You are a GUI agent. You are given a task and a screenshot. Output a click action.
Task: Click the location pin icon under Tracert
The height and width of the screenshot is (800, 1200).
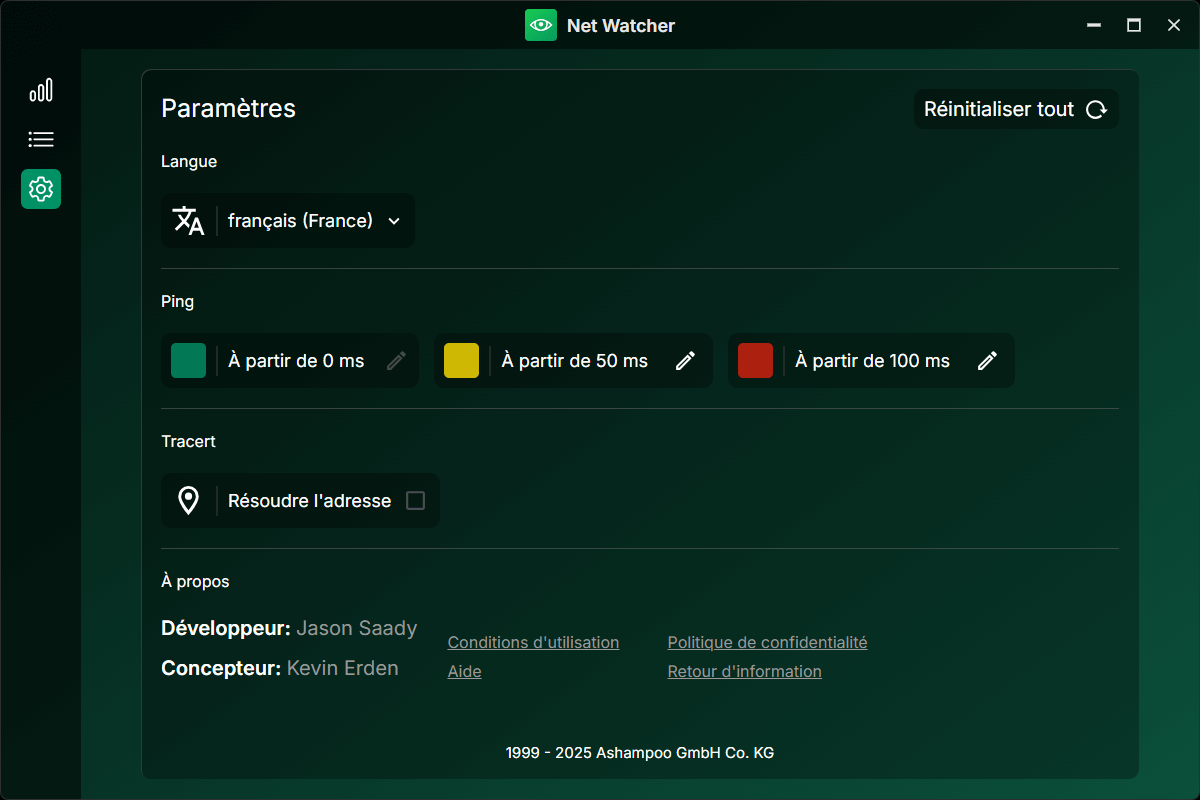pos(188,500)
